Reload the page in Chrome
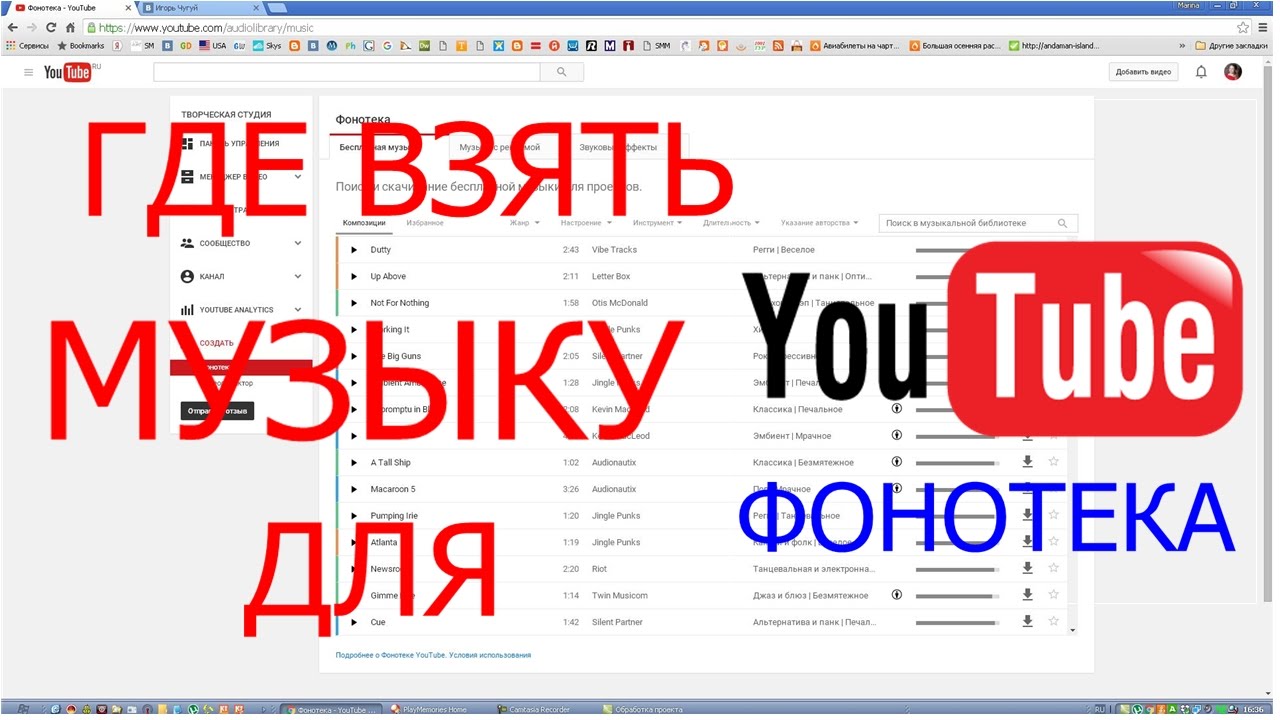The width and height of the screenshot is (1280, 720). pyautogui.click(x=52, y=28)
